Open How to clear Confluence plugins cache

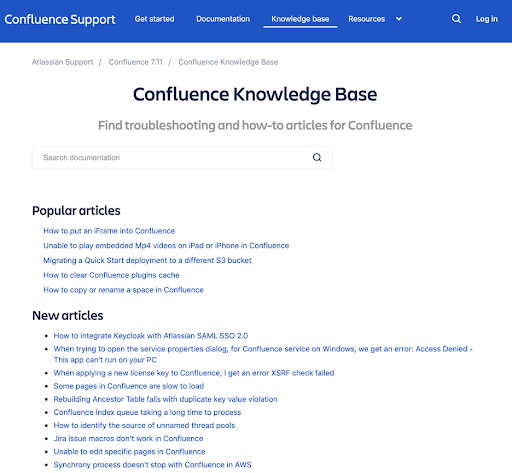[x=111, y=275]
